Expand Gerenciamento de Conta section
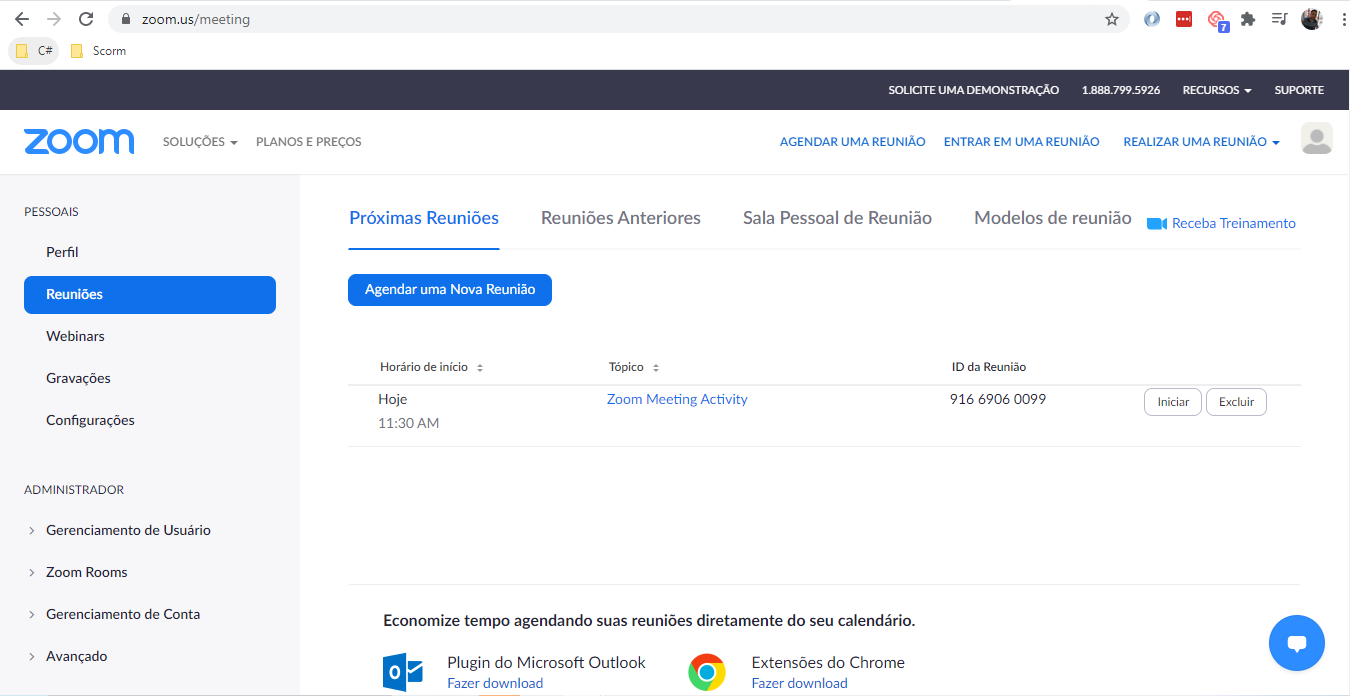The image size is (1350, 696). (x=113, y=614)
